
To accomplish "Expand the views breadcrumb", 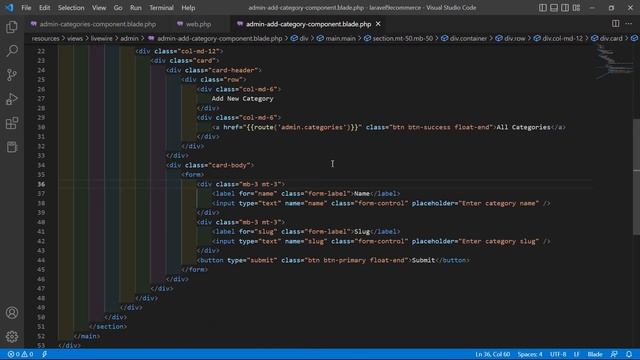I will click(x=75, y=38).
